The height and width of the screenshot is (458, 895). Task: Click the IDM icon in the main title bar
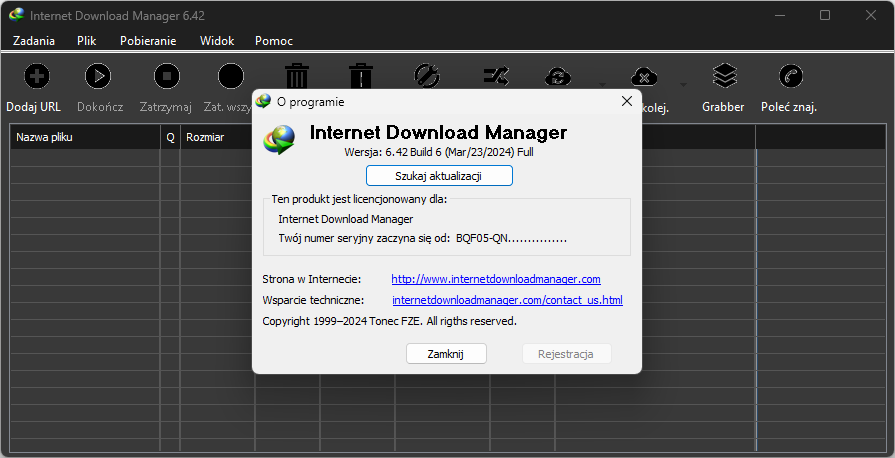coord(17,15)
